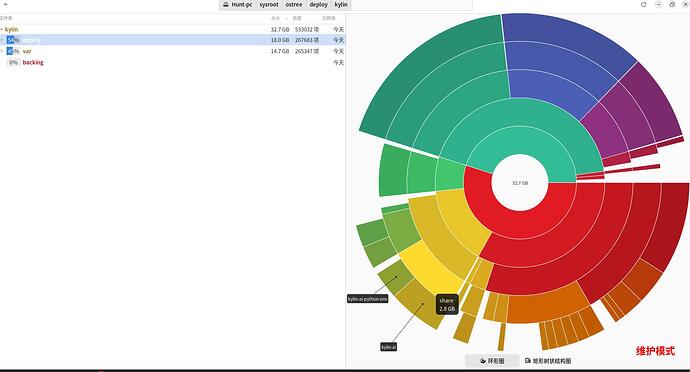This screenshot has height=372, width=690.
Task: Select the var folder name
Action: [x=27, y=51]
